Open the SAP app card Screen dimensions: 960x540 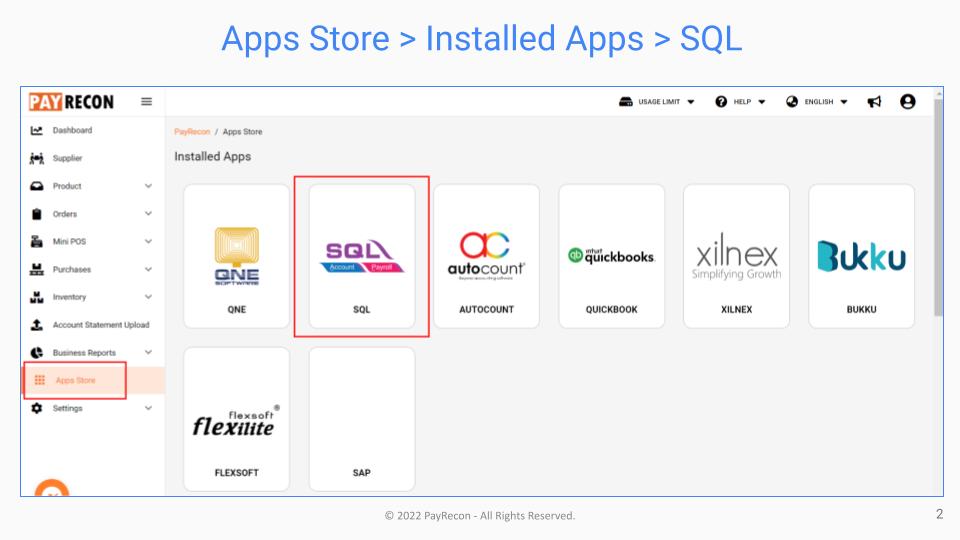tap(362, 419)
